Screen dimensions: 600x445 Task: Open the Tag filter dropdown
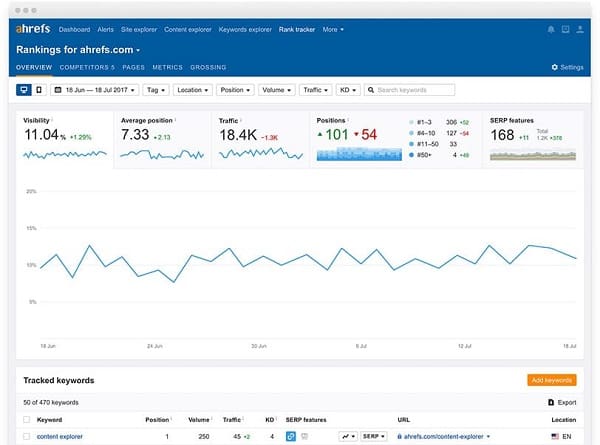point(156,90)
